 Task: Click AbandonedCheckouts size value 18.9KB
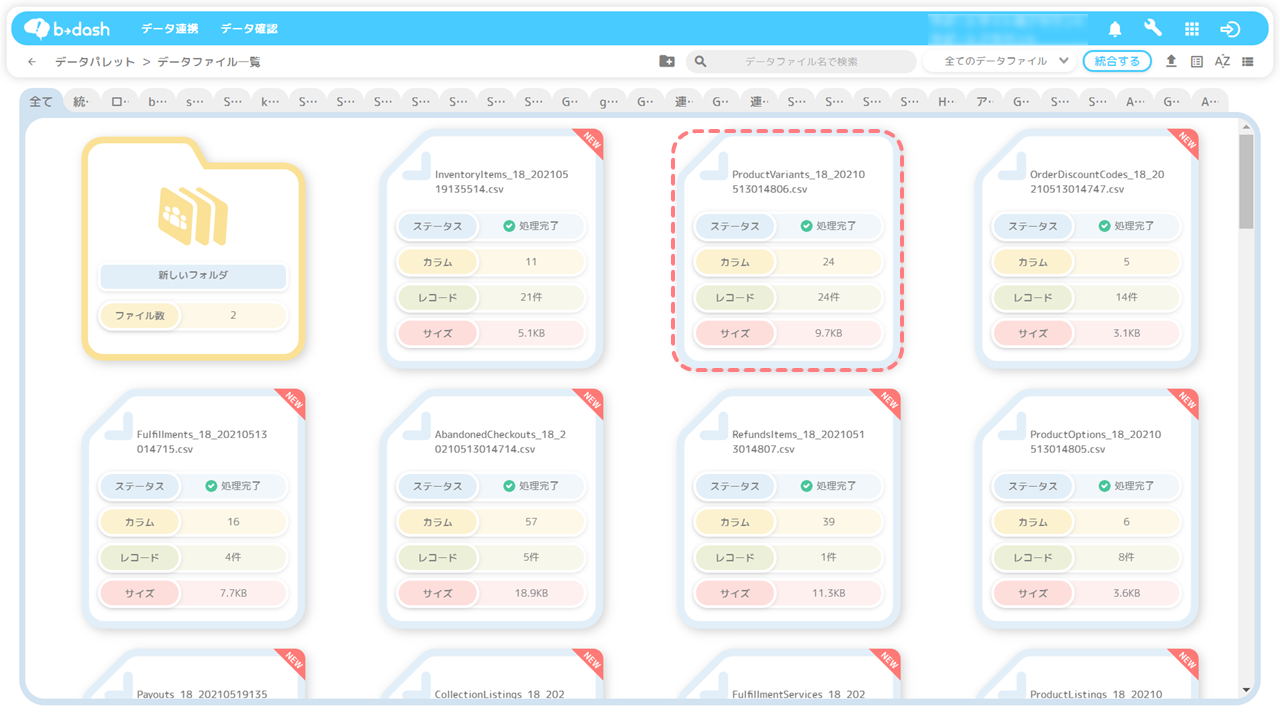(531, 594)
